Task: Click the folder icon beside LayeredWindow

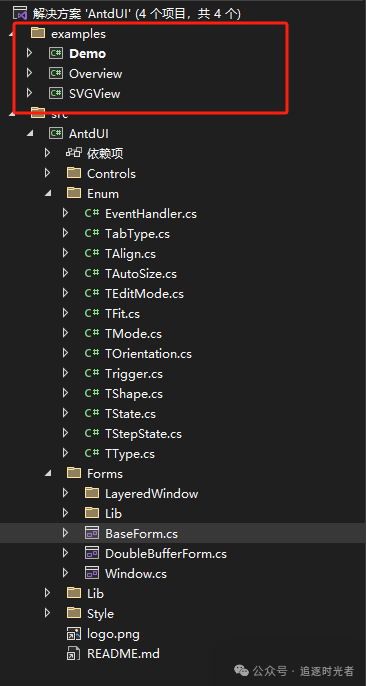Action: pyautogui.click(x=92, y=493)
